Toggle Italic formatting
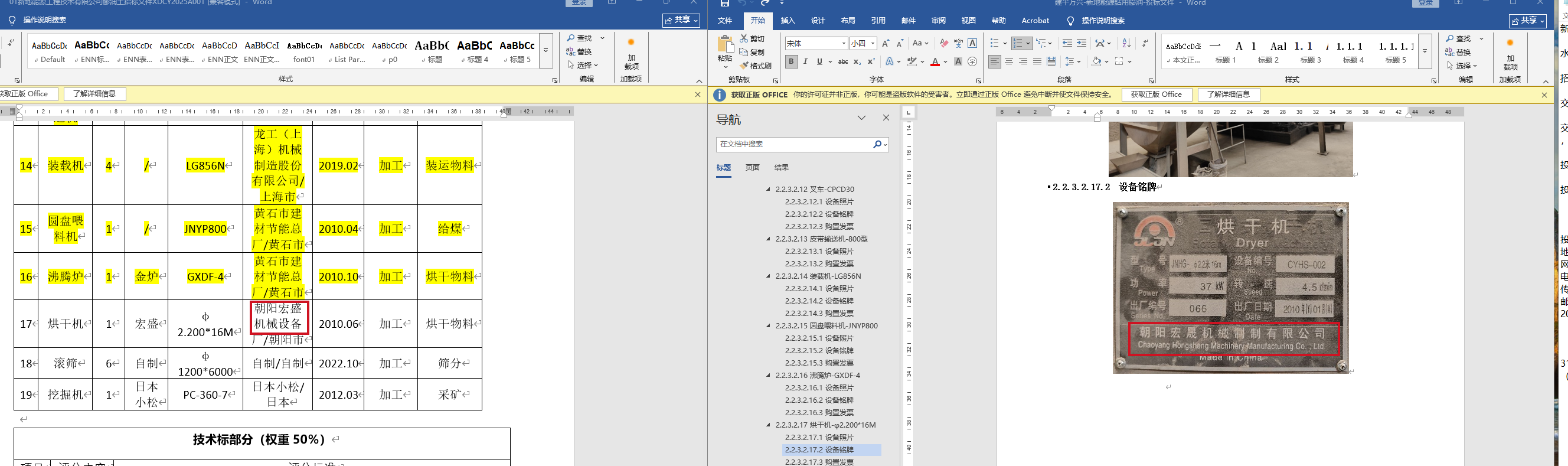Viewport: 1568px width, 466px height. pos(806,61)
